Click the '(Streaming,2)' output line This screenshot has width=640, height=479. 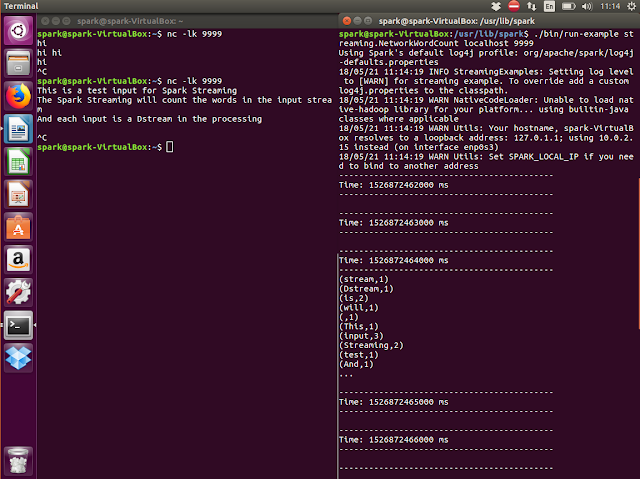click(371, 345)
